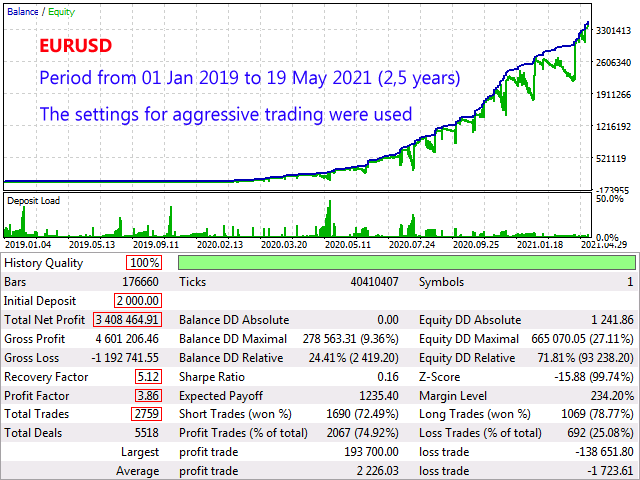Click Balance DD Maximal value 278 563.31 (9.36%)
640x480 pixels.
(x=351, y=339)
